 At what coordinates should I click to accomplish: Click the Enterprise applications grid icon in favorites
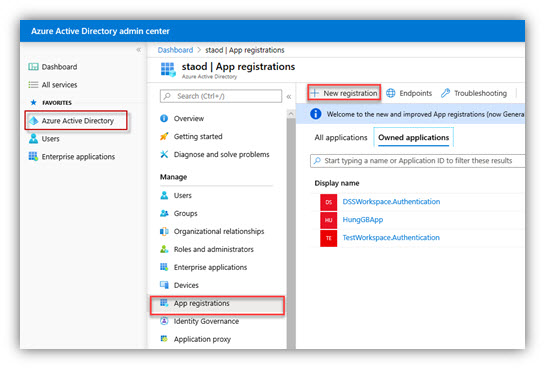click(33, 156)
